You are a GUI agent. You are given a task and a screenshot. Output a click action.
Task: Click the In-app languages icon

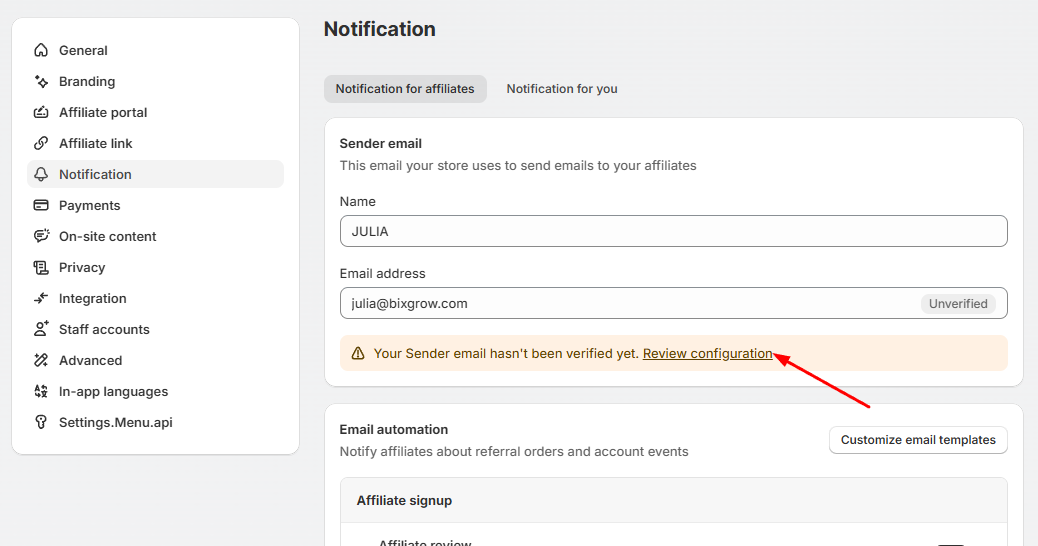[41, 391]
